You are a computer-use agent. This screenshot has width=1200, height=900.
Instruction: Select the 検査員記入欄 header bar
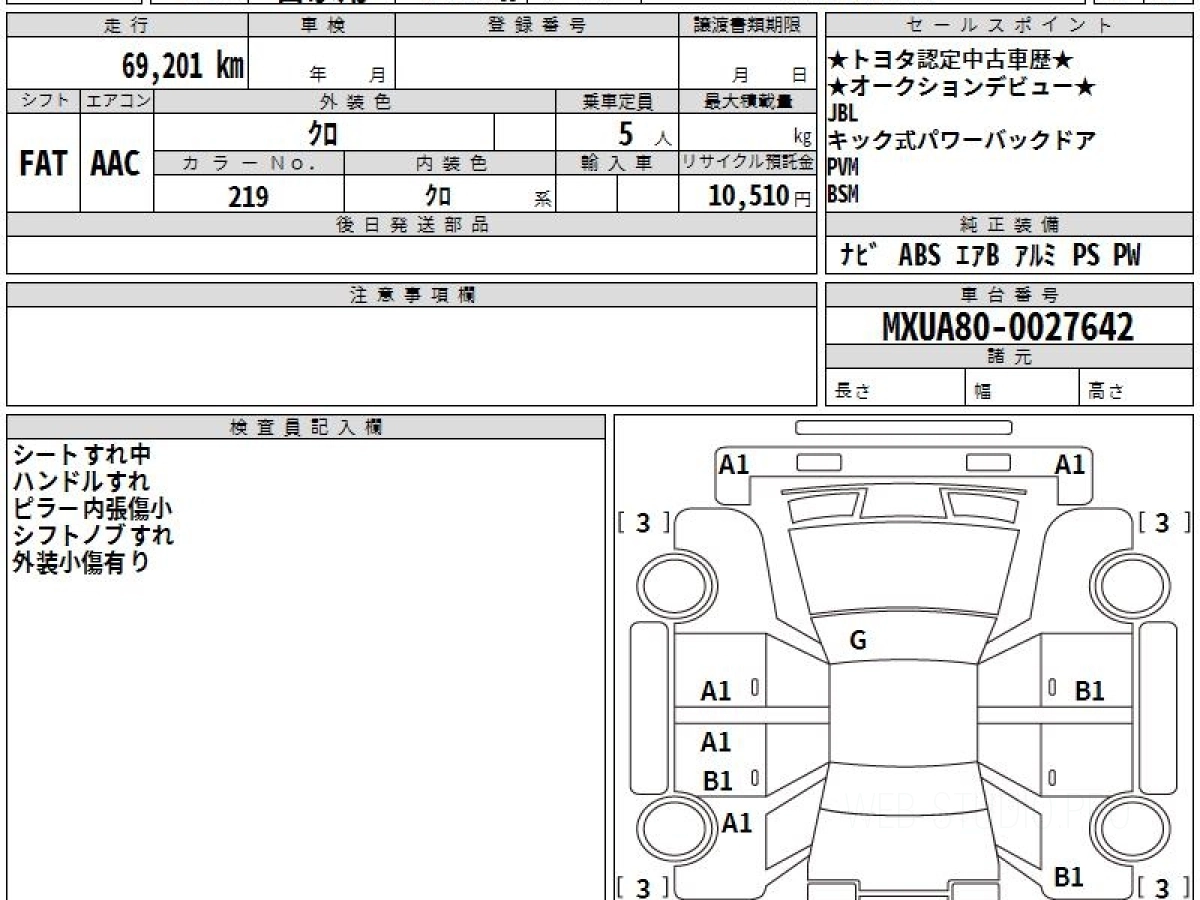tap(306, 427)
